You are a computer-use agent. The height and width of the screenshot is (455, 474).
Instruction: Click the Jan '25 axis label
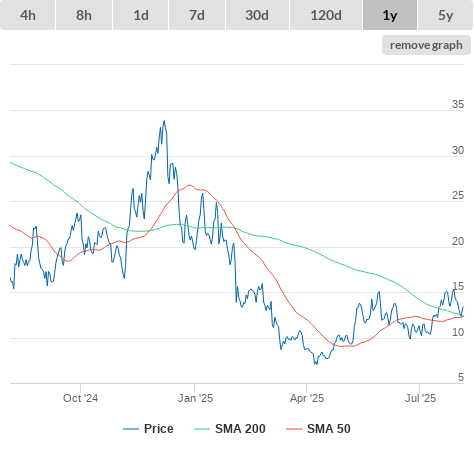[195, 398]
